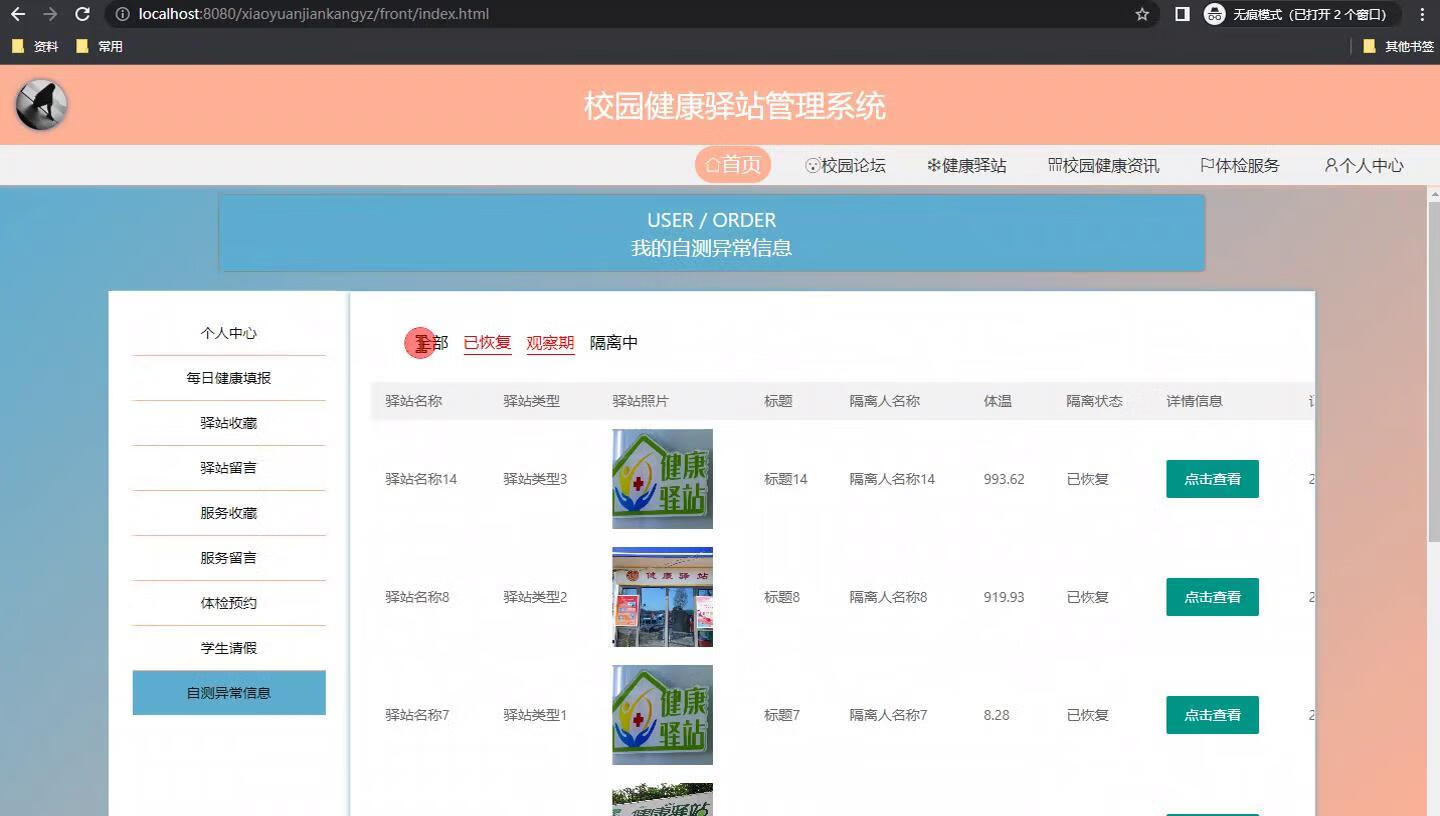Click the 驿站类型 column header

point(531,401)
